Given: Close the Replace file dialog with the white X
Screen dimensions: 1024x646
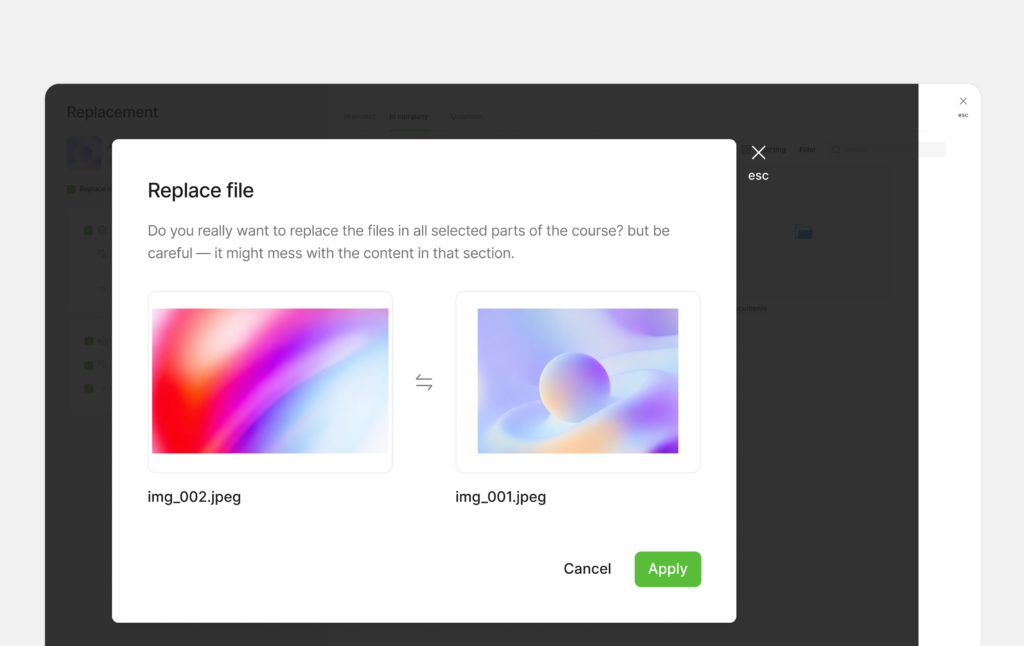Looking at the screenshot, I should point(758,153).
